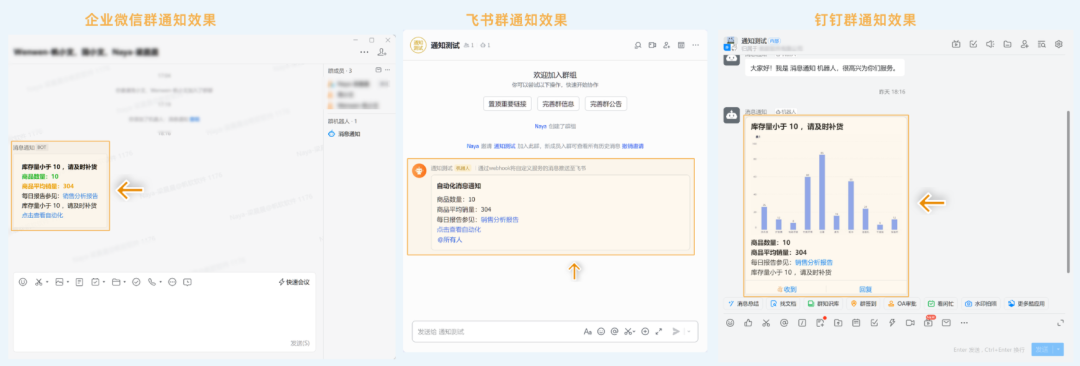Click the 置顶重要链接 button in Feishu

[508, 104]
